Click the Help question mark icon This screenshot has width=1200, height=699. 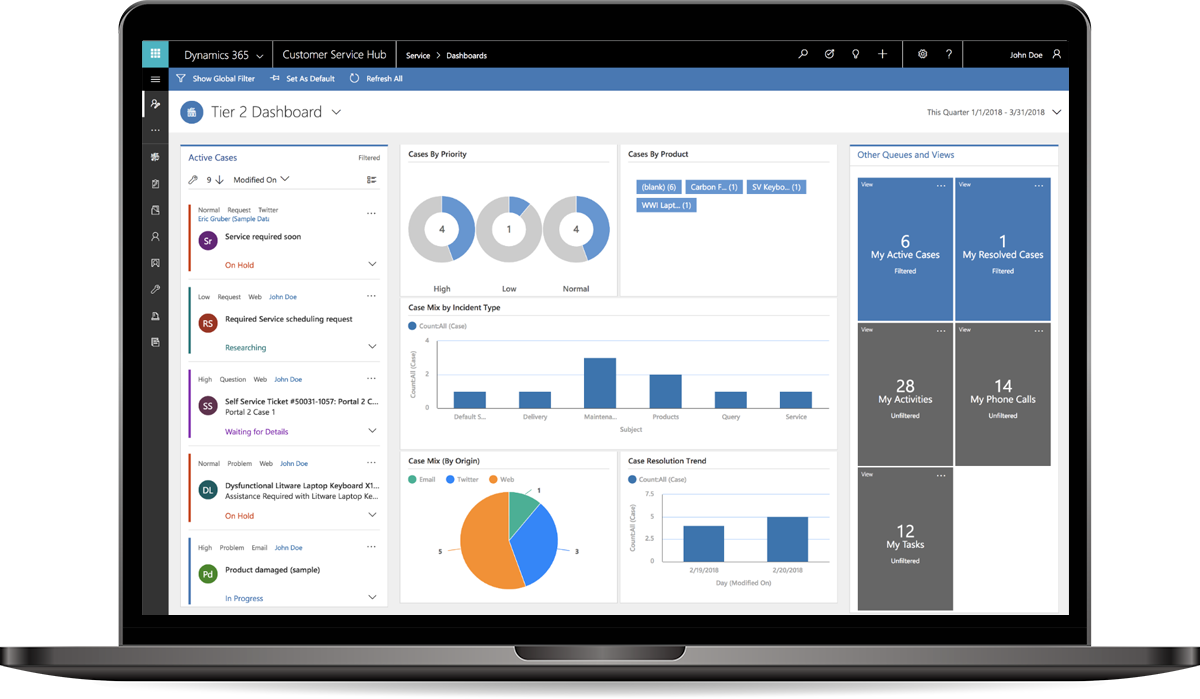click(947, 54)
